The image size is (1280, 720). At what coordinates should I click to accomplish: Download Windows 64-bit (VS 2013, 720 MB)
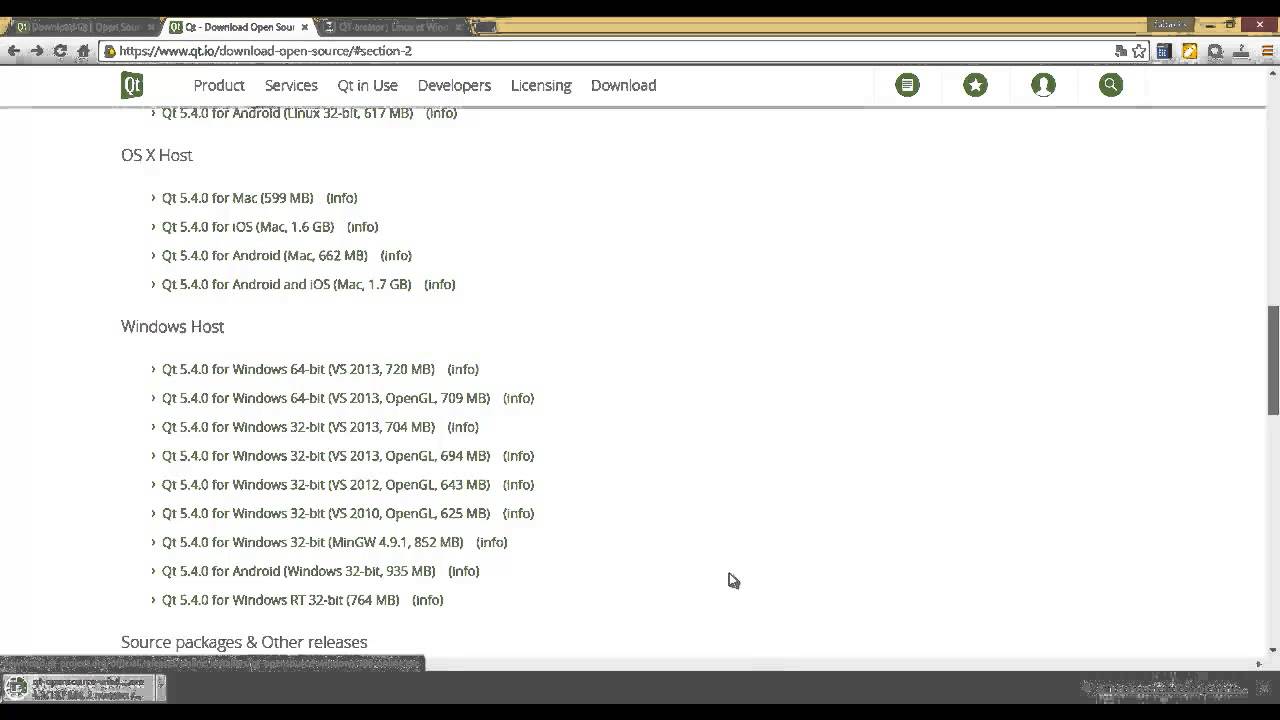298,370
